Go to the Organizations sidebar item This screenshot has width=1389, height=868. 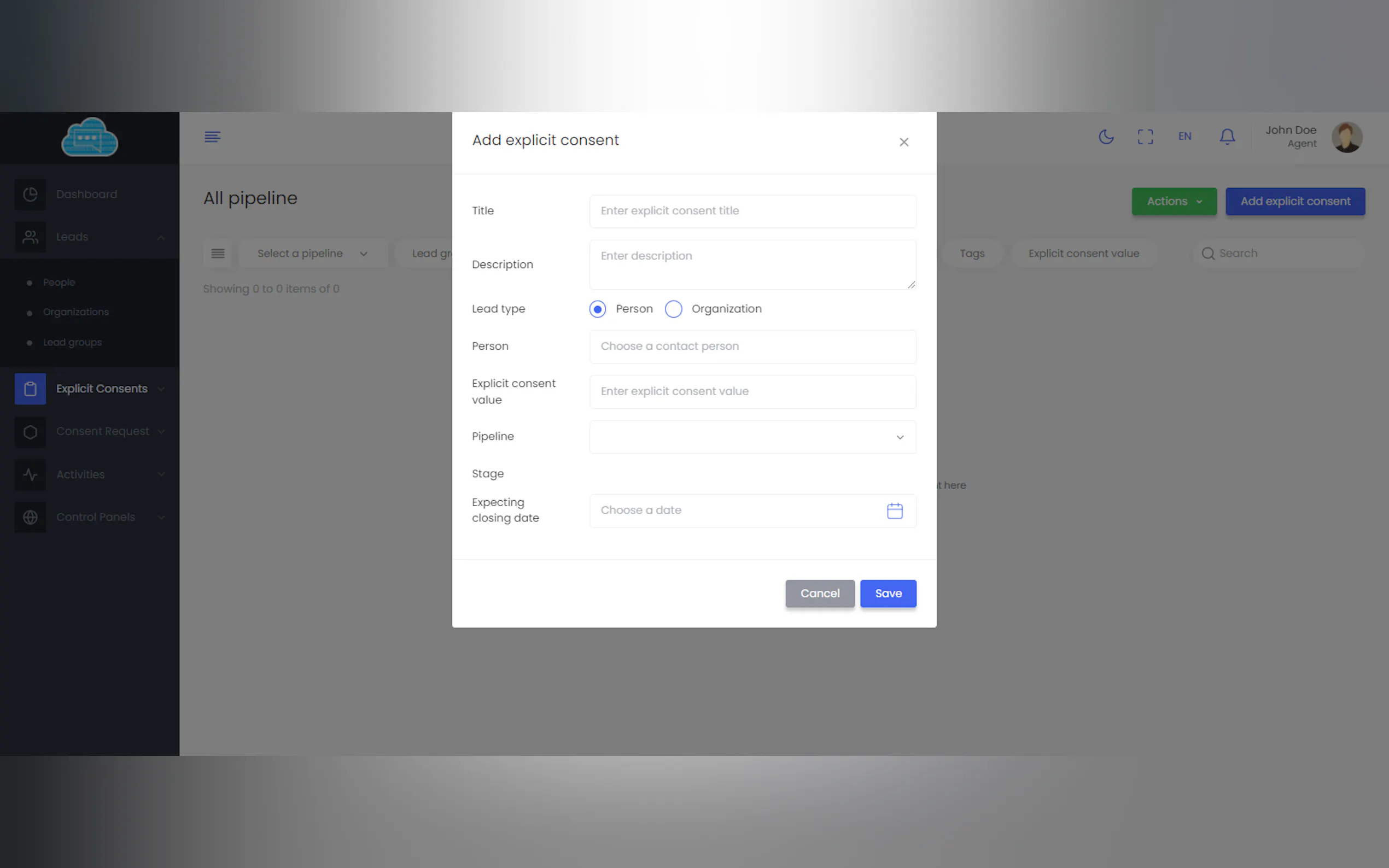76,312
